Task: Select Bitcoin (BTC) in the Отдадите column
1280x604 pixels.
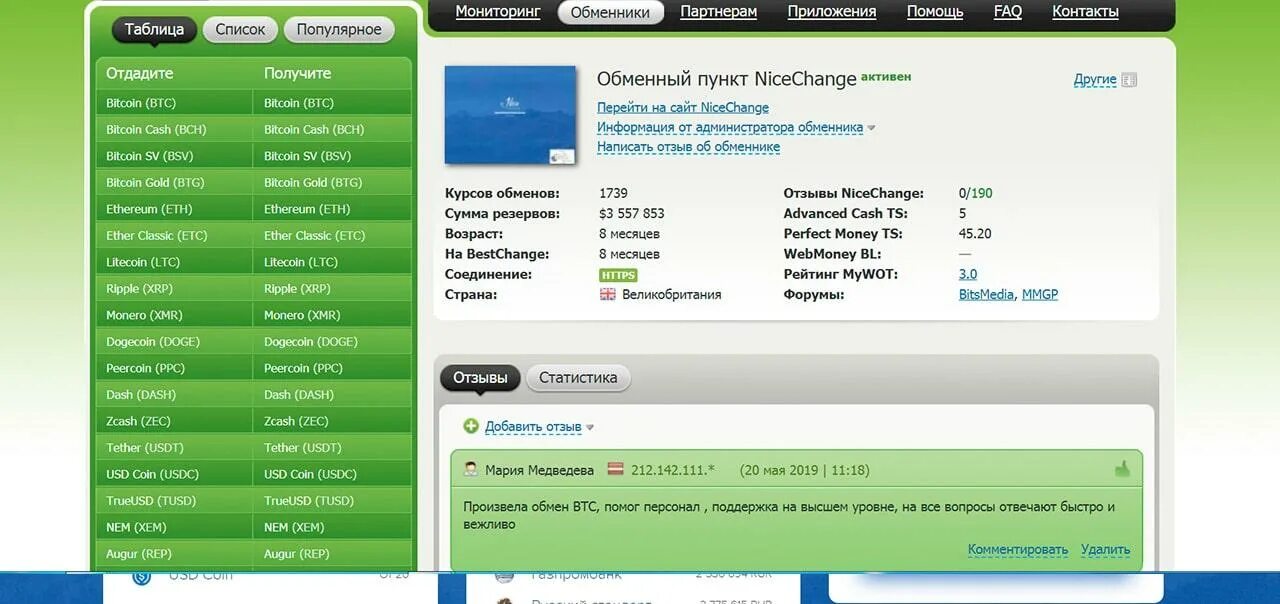Action: coord(174,103)
